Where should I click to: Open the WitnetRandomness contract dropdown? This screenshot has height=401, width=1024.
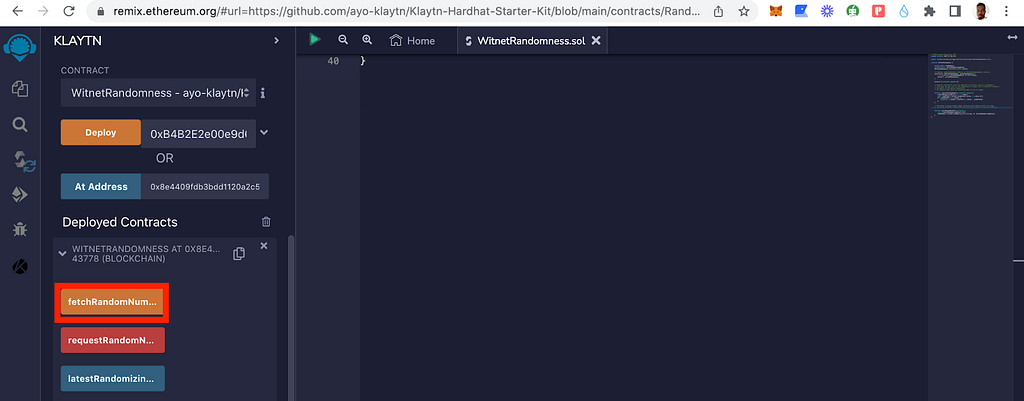pos(157,93)
